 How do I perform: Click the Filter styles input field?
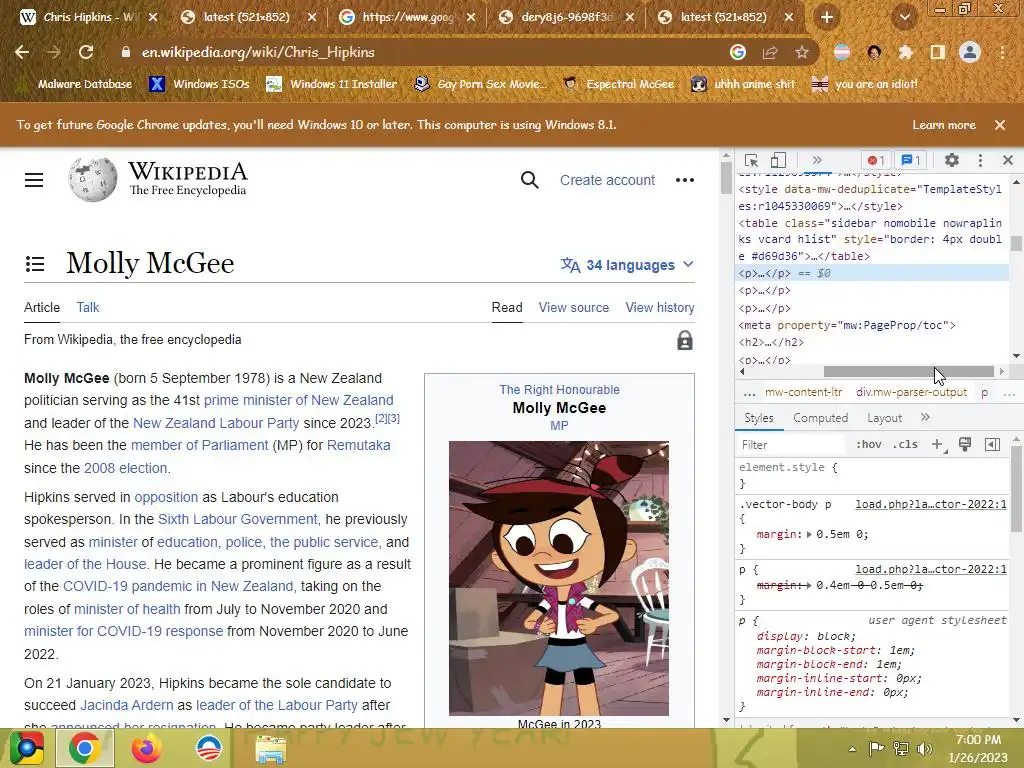coord(792,445)
